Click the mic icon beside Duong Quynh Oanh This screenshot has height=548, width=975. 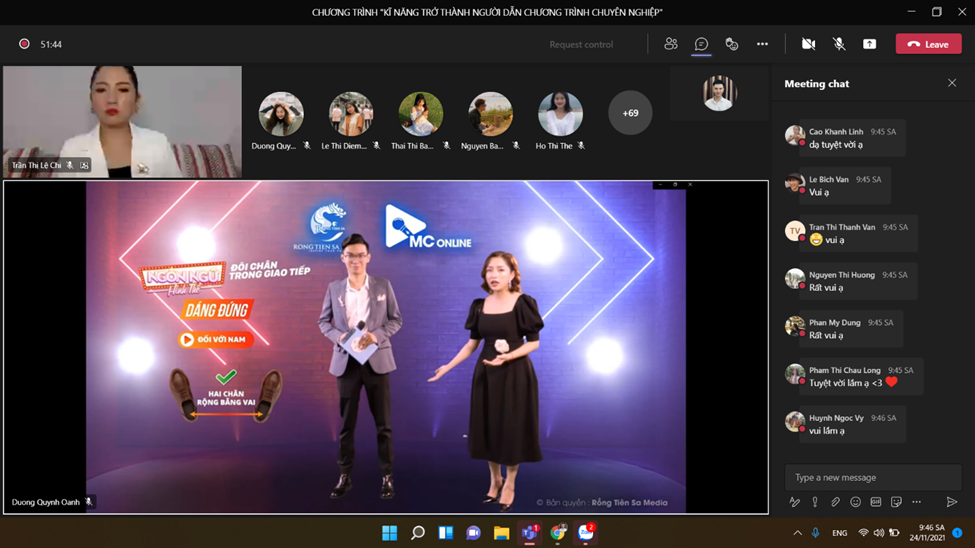[x=89, y=501]
